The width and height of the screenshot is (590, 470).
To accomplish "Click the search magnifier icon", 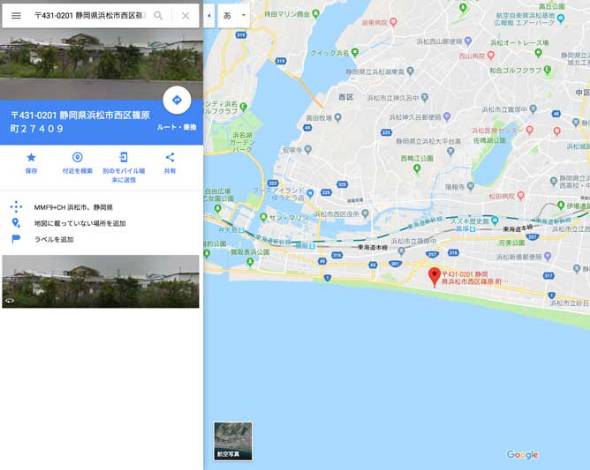I will point(158,15).
